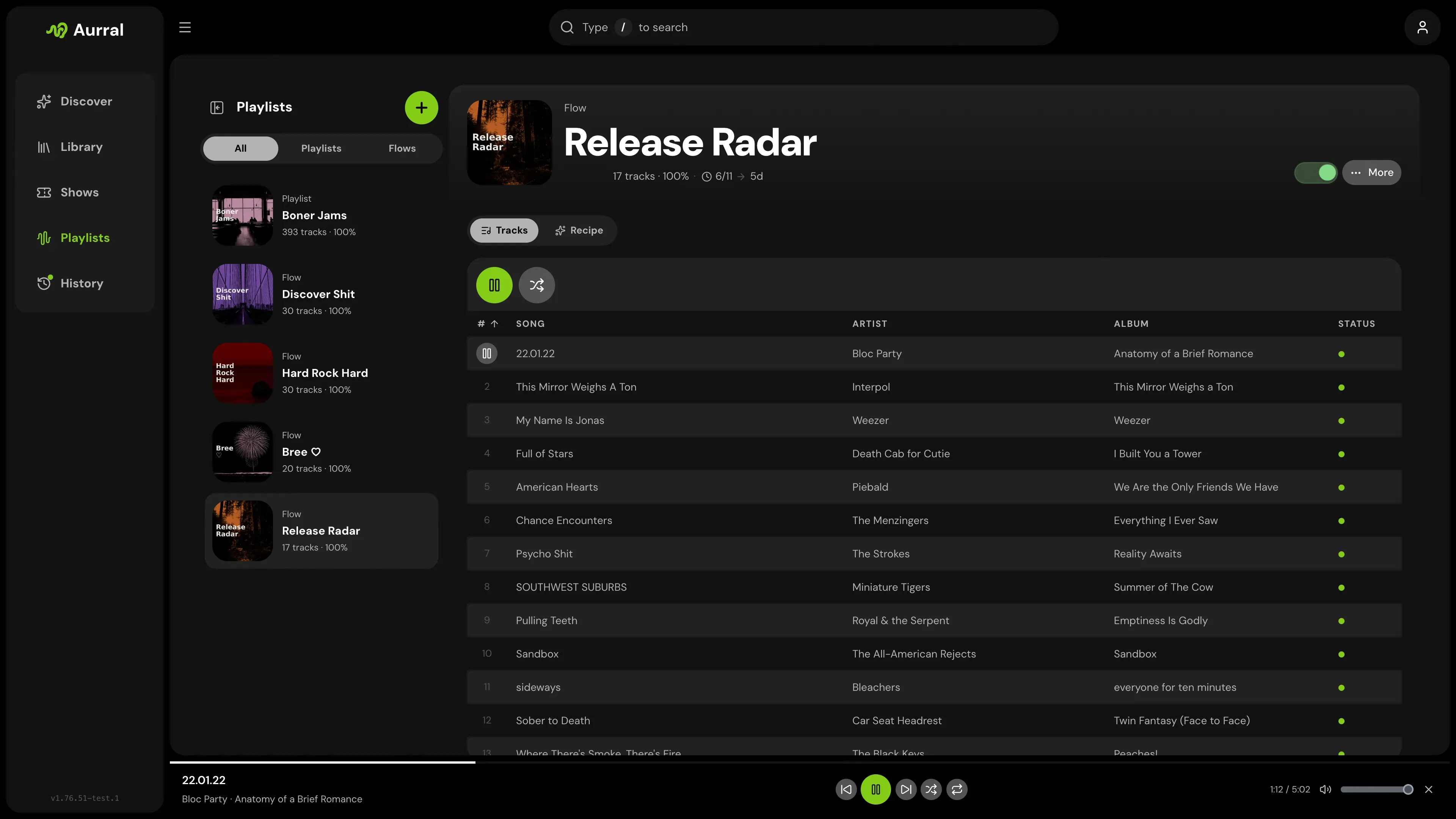Click the version label v1.76.51-test.1
The width and height of the screenshot is (1456, 819).
(85, 798)
